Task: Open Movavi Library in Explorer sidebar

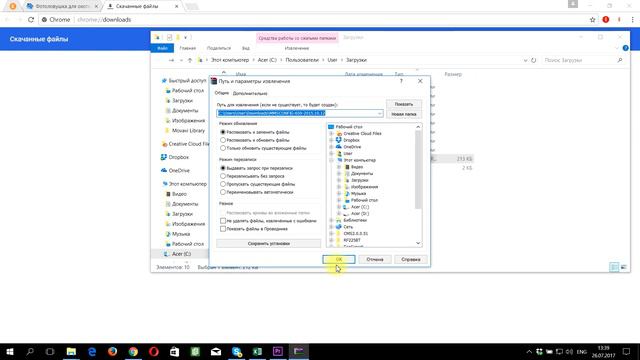Action: 184,131
